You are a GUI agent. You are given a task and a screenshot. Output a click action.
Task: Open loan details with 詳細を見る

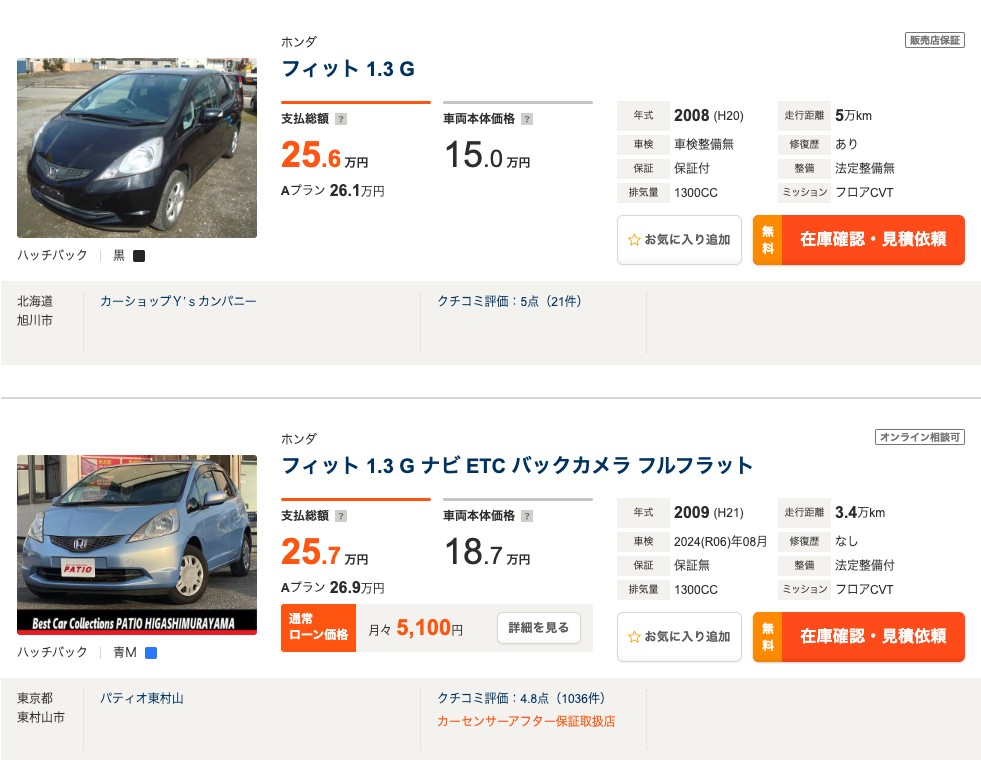click(539, 627)
